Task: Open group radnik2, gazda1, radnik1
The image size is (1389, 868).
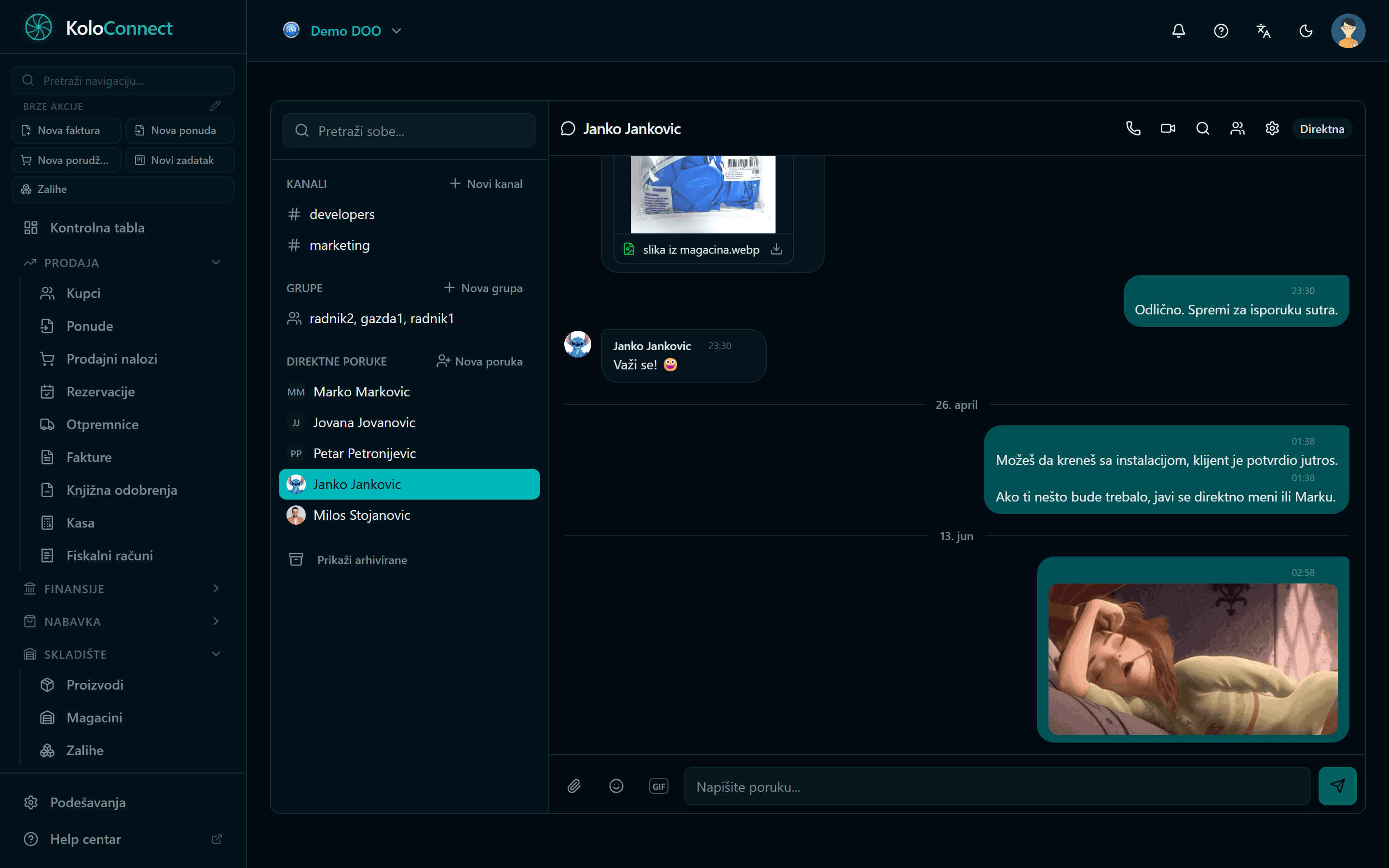Action: 409,319
